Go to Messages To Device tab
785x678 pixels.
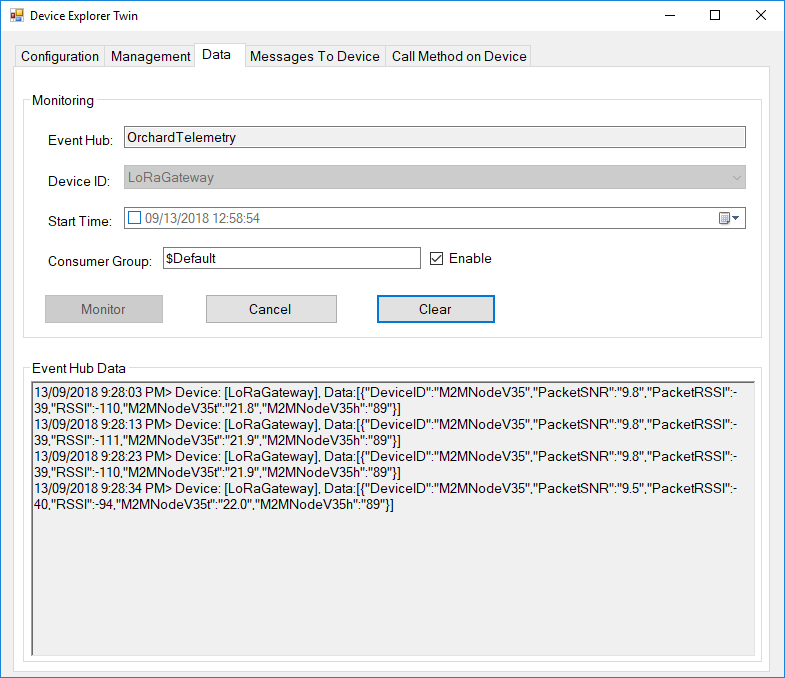(314, 56)
